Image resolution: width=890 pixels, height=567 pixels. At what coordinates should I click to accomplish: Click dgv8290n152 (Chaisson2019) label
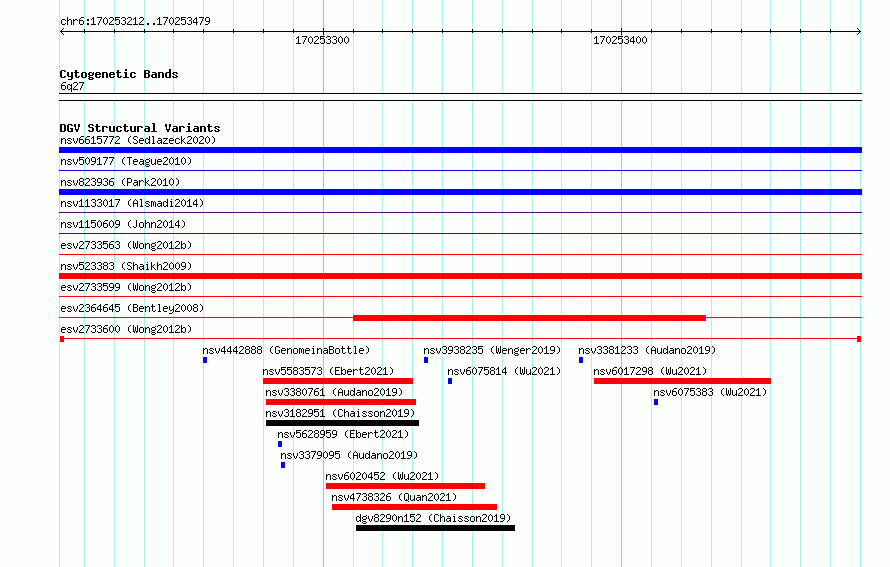pyautogui.click(x=433, y=518)
